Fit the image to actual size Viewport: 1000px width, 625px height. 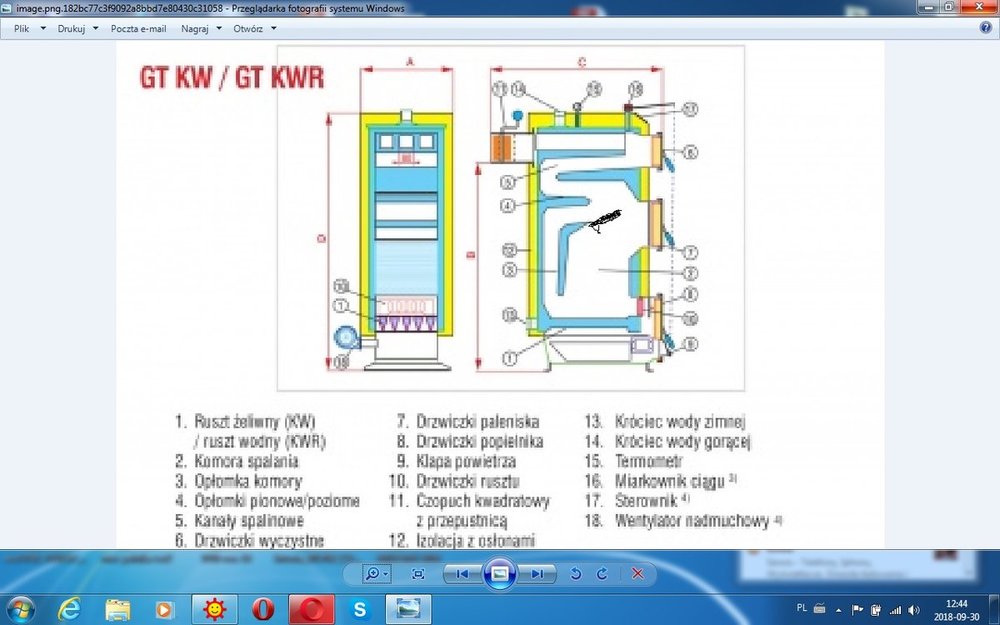tap(417, 573)
